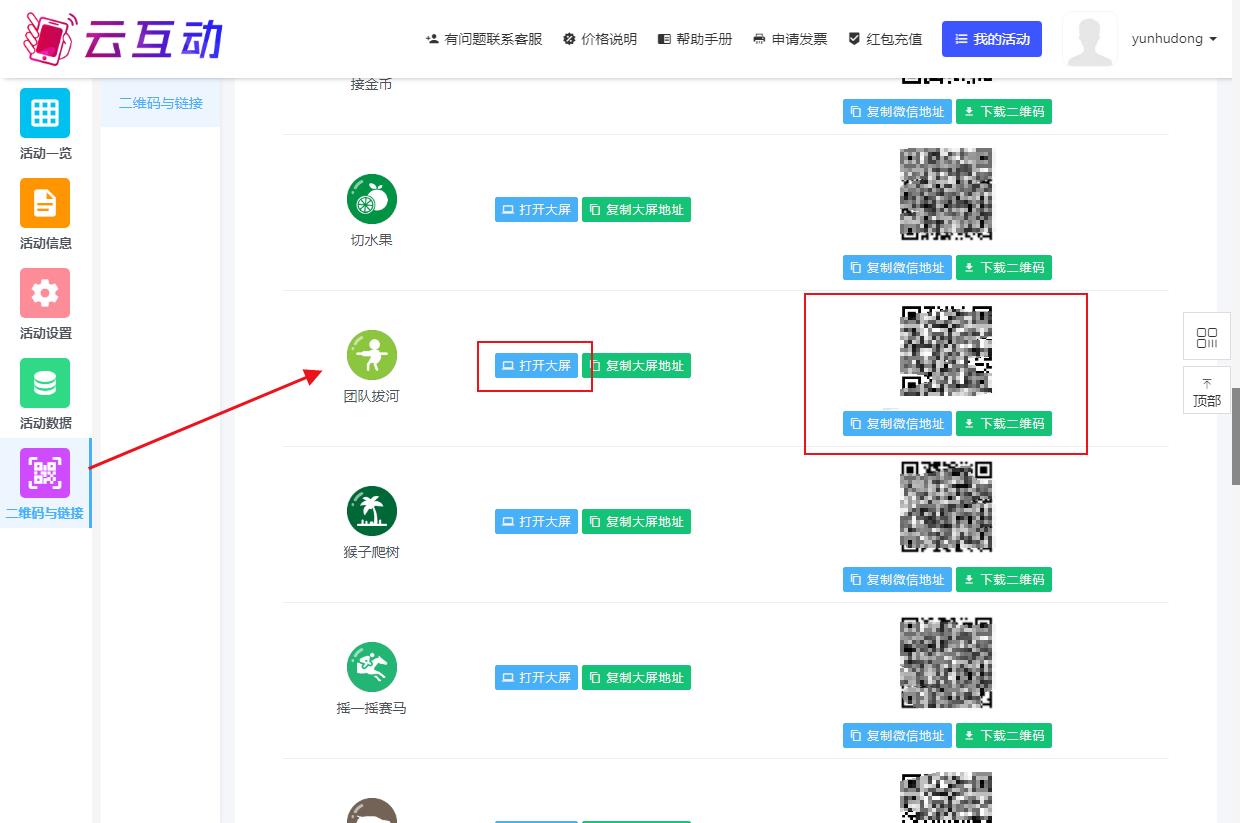Click 下载二维码 in the 接金币 row
The image size is (1240, 823).
coord(1004,112)
